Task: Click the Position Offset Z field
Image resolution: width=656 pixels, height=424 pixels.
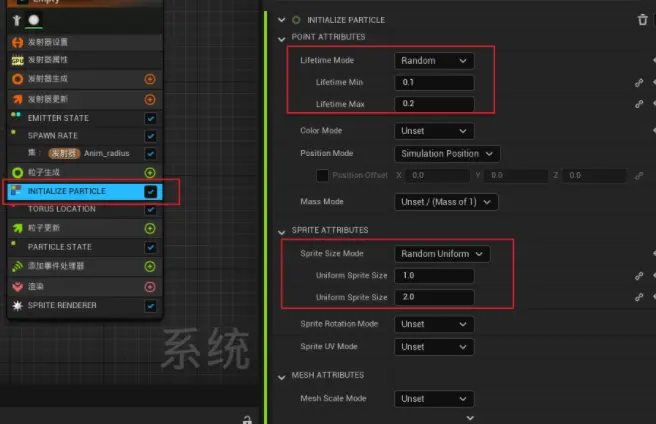Action: [594, 175]
